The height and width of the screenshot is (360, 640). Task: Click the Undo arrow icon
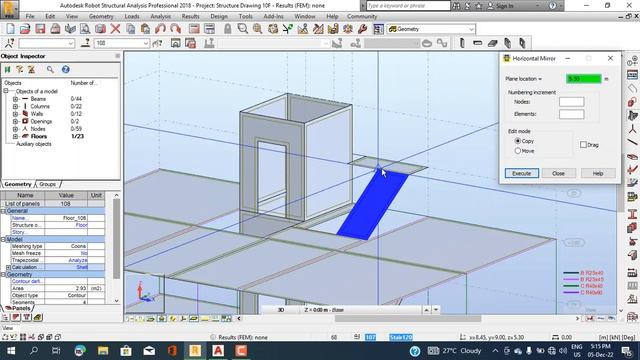pos(160,29)
